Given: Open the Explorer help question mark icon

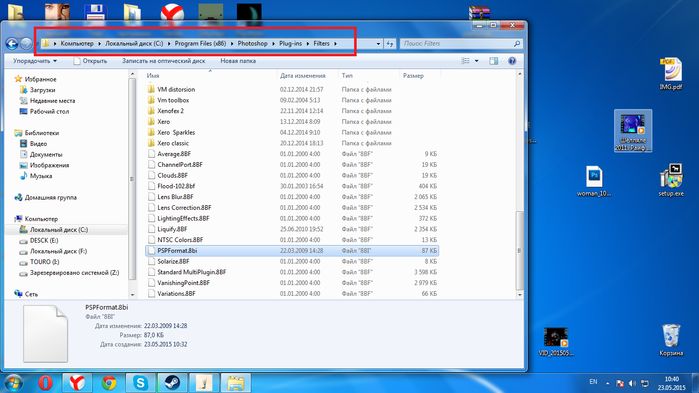Looking at the screenshot, I should click(x=512, y=61).
